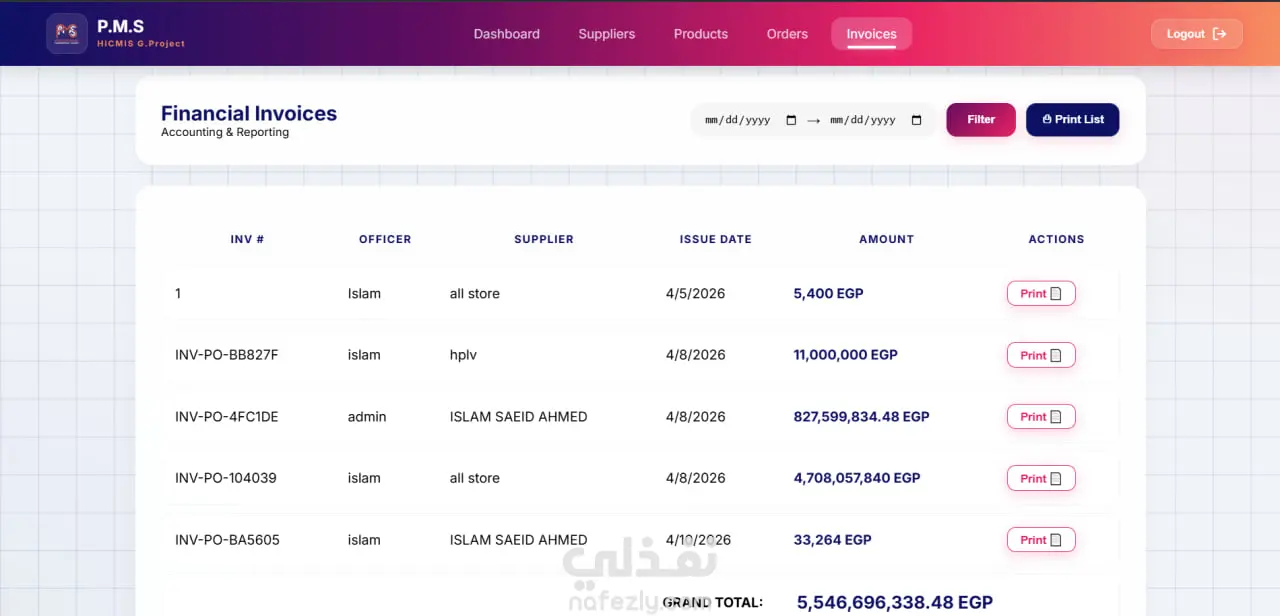
Task: Select the Invoices tab
Action: point(872,34)
